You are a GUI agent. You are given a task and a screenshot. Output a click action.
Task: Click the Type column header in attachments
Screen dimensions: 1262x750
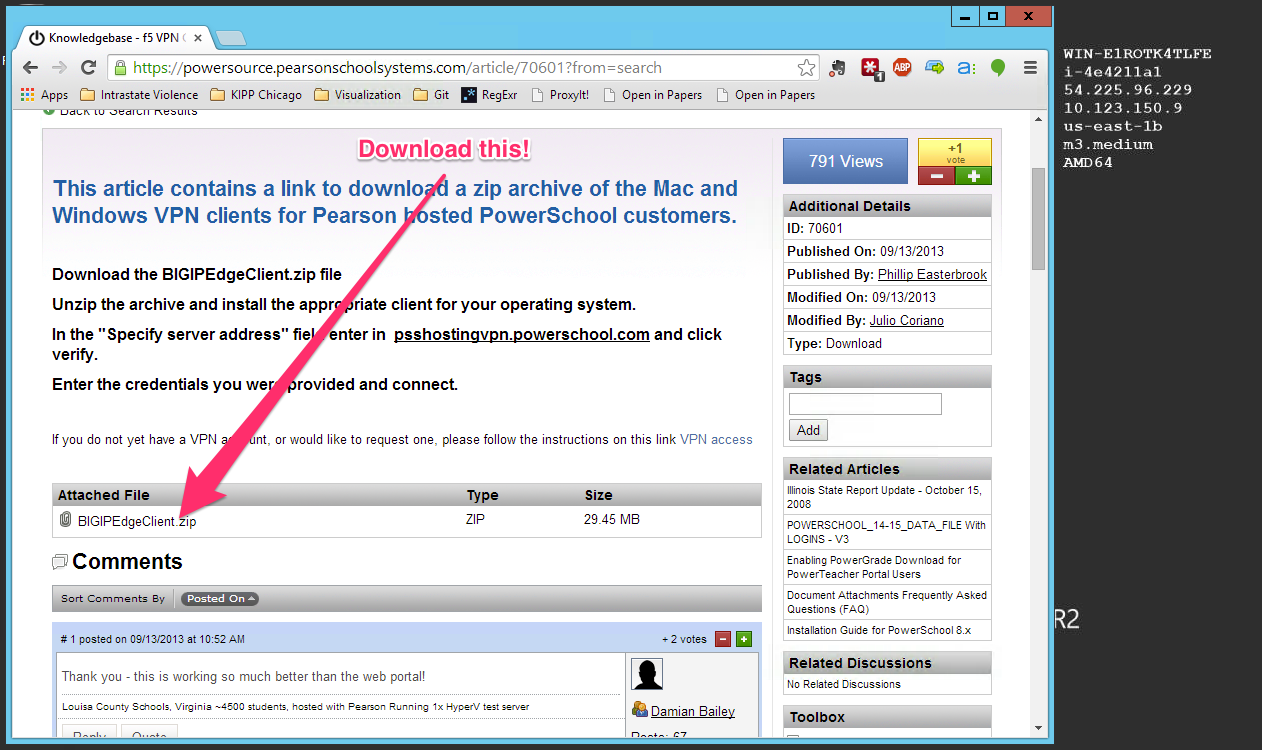pyautogui.click(x=482, y=495)
